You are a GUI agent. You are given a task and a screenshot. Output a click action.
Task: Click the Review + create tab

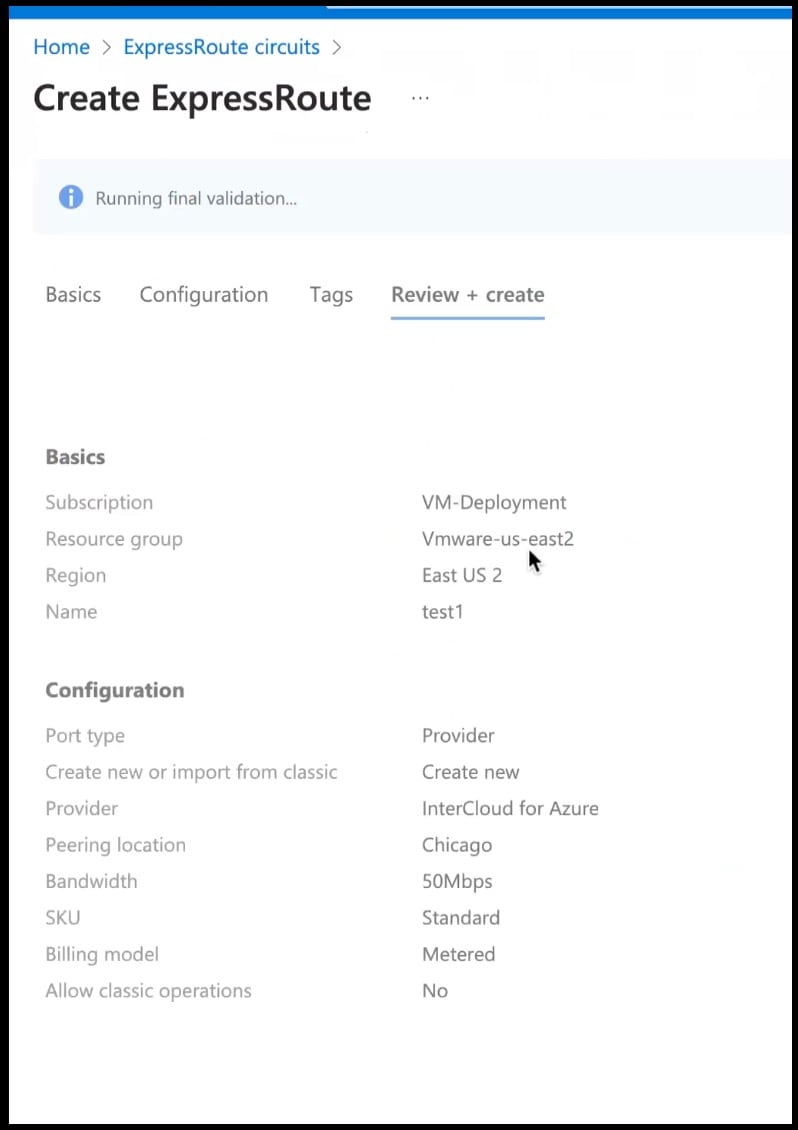[x=467, y=294]
